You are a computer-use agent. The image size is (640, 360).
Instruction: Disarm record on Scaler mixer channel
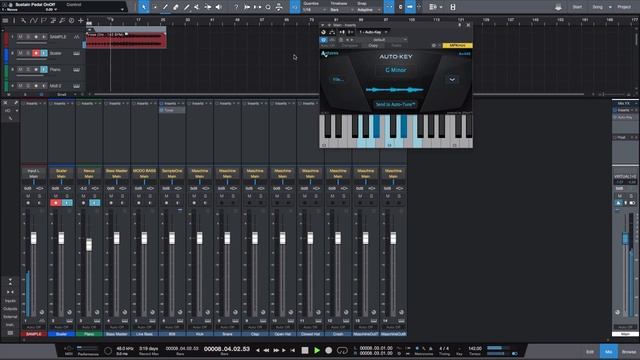[x=56, y=203]
